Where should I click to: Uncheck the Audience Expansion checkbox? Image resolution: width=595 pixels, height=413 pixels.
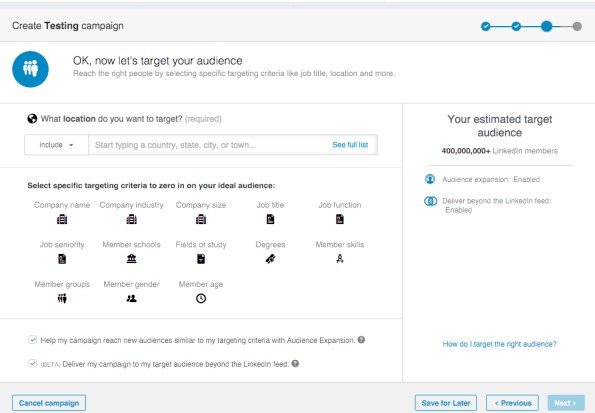coord(33,340)
